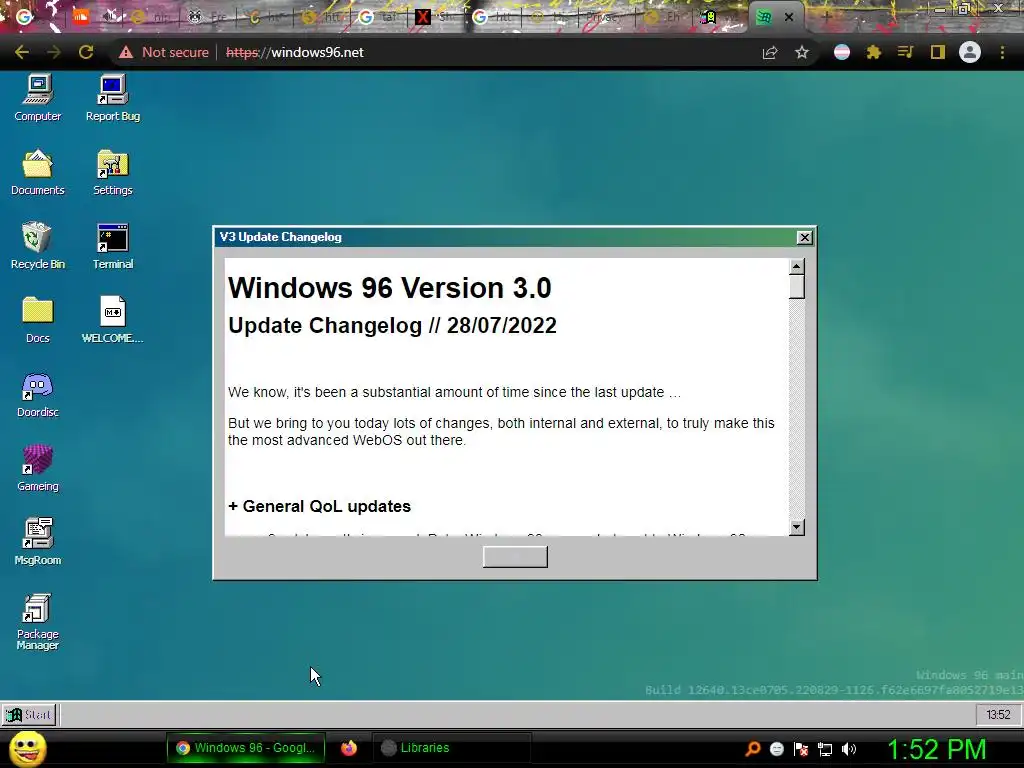Open the Gameing shortcut icon

(38, 468)
